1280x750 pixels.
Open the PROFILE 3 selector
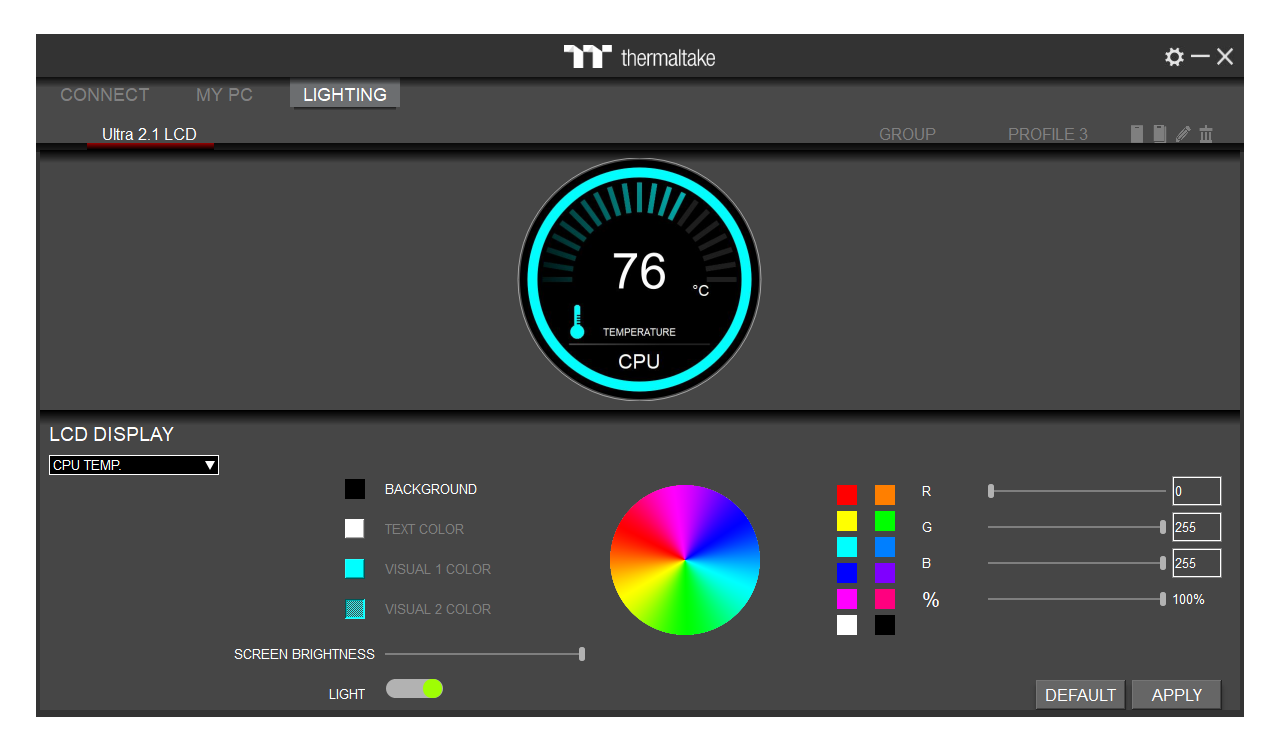pos(1047,134)
